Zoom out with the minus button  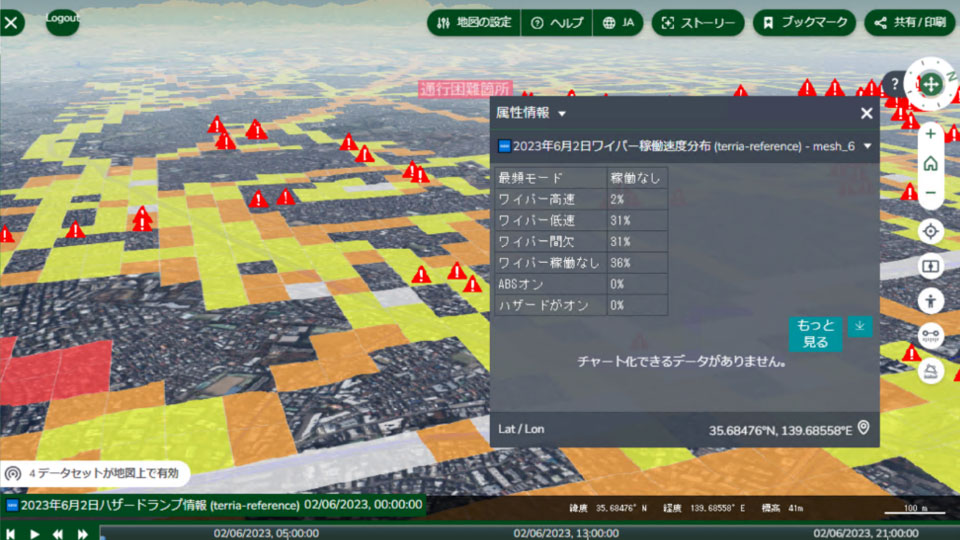click(x=931, y=193)
